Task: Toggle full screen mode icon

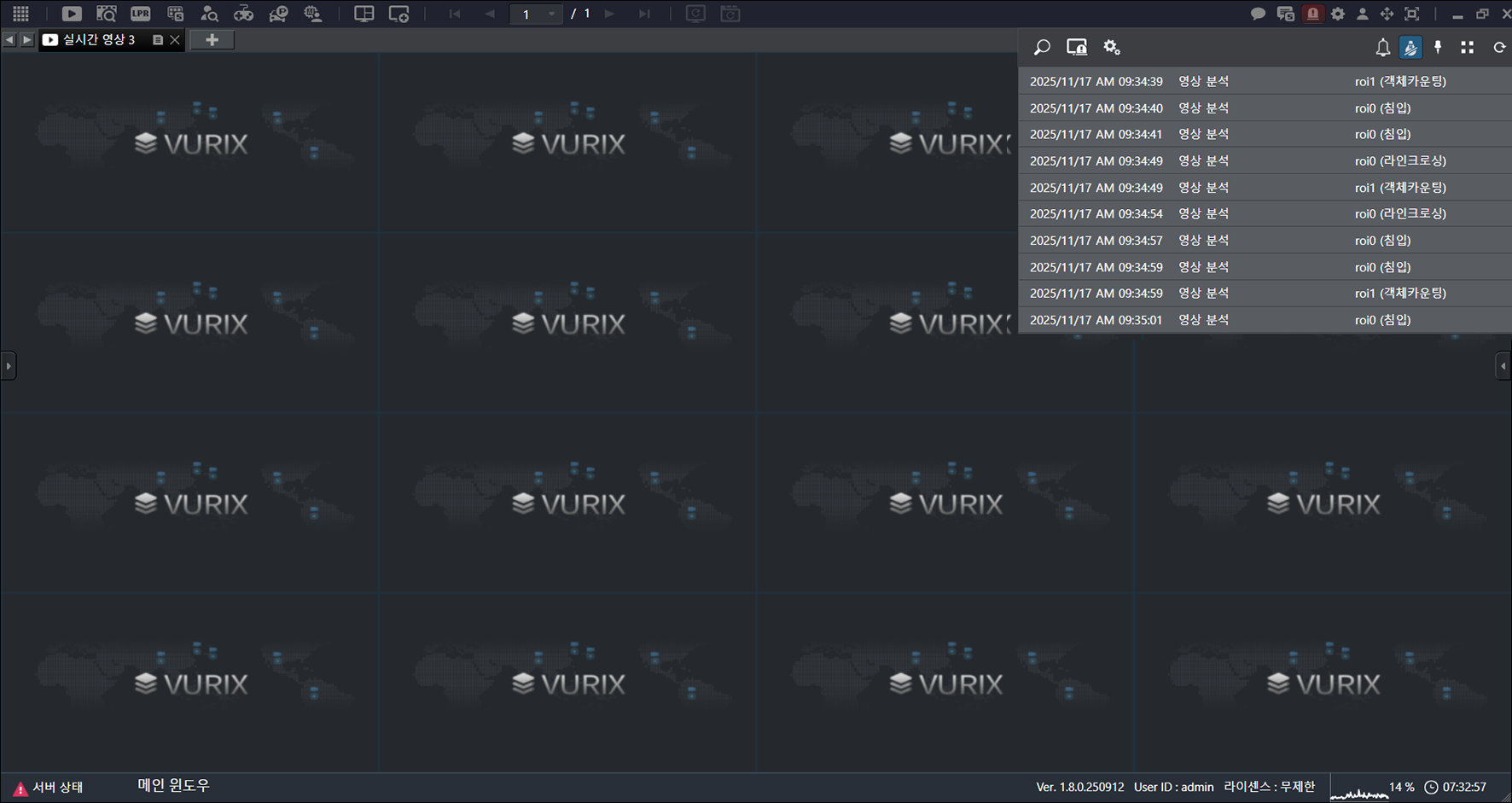Action: [1412, 14]
